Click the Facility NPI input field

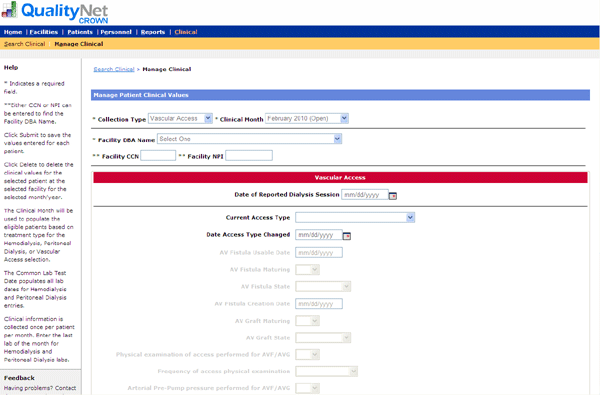(249, 156)
